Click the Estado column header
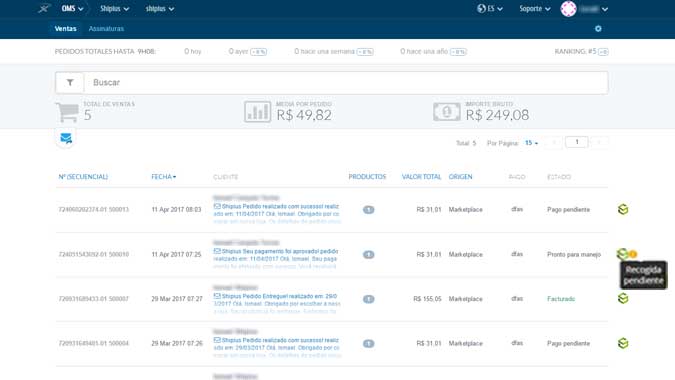 point(559,177)
